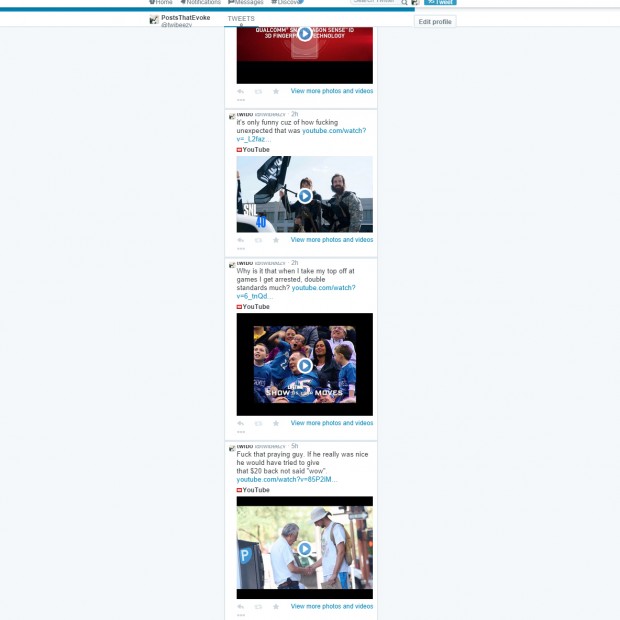Click author avatar on 'praying guy' tweet

tap(232, 448)
